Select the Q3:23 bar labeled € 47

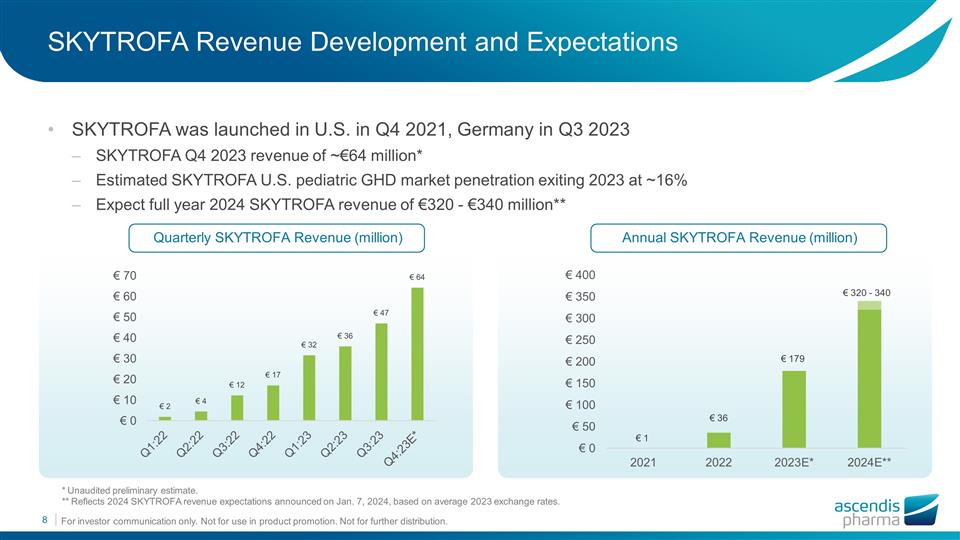pyautogui.click(x=380, y=371)
